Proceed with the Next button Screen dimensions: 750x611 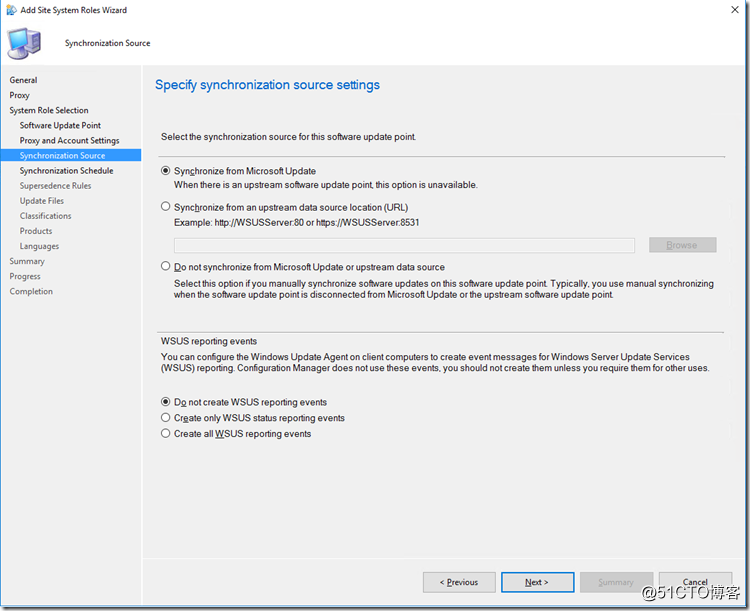(538, 582)
